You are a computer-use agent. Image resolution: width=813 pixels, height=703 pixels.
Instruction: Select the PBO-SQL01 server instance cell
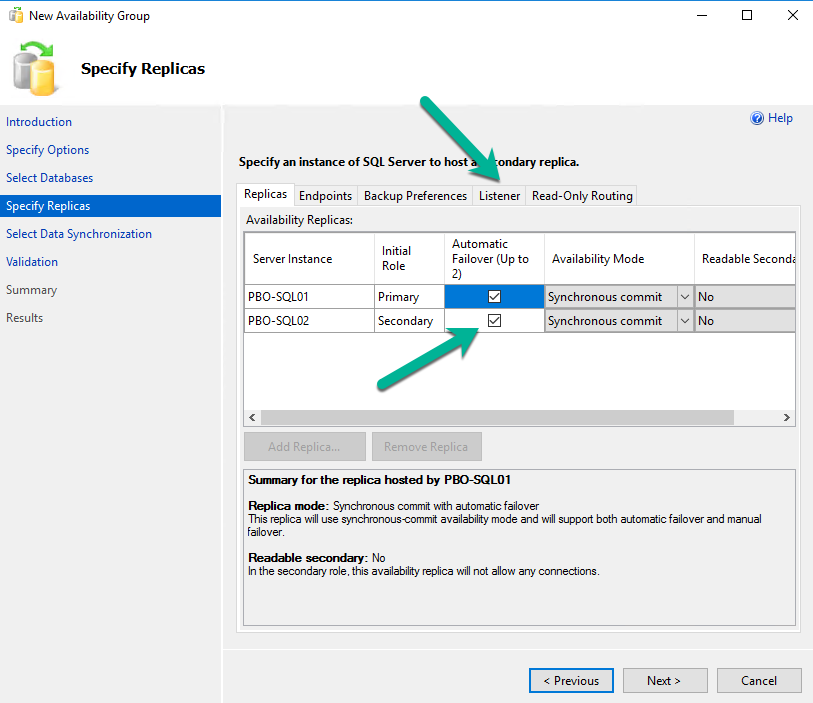click(310, 297)
